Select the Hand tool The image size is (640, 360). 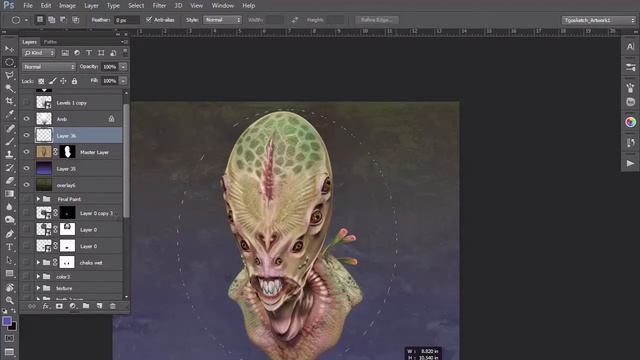pos(9,287)
